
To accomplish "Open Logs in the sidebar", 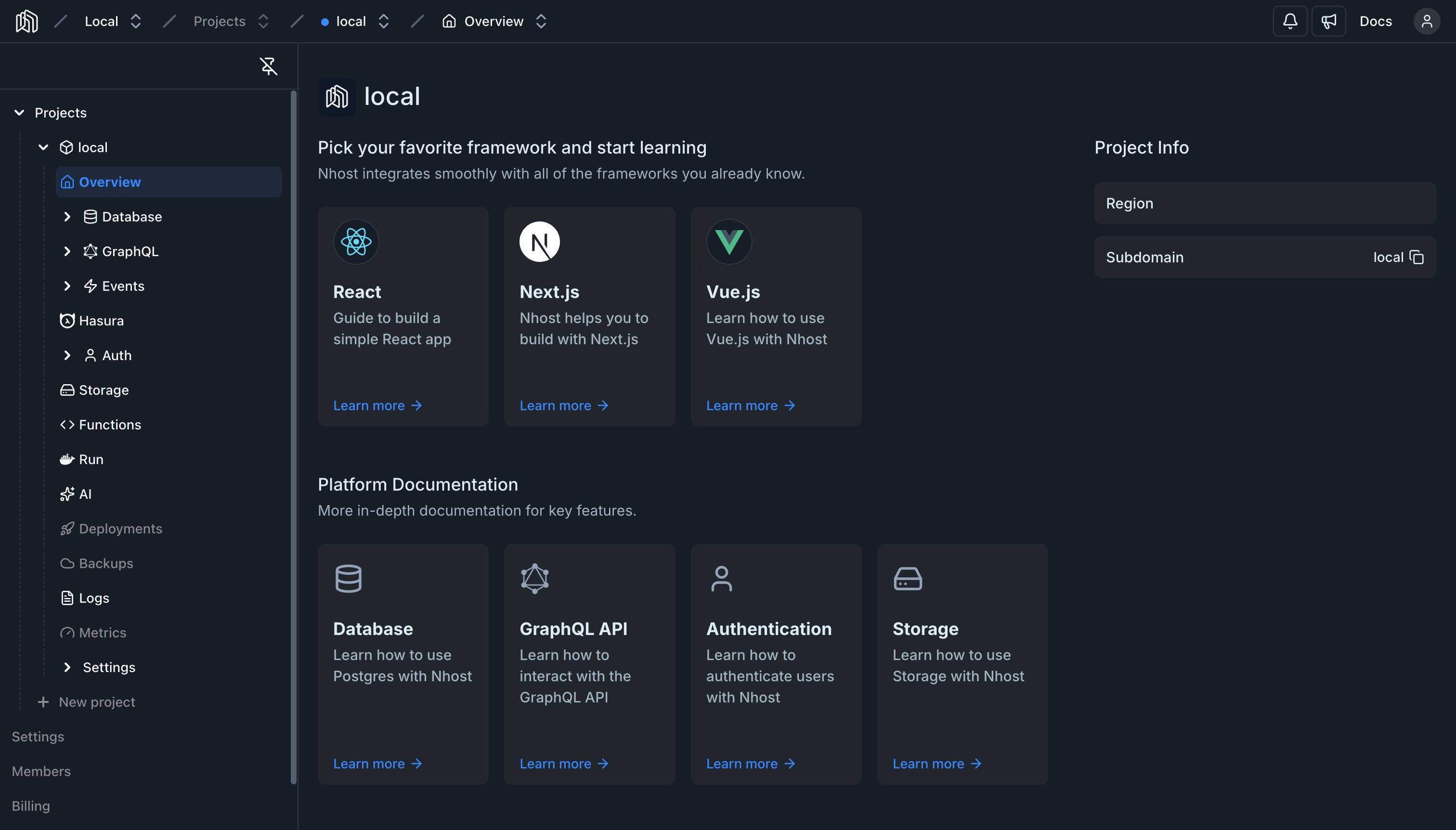I will [x=169, y=598].
